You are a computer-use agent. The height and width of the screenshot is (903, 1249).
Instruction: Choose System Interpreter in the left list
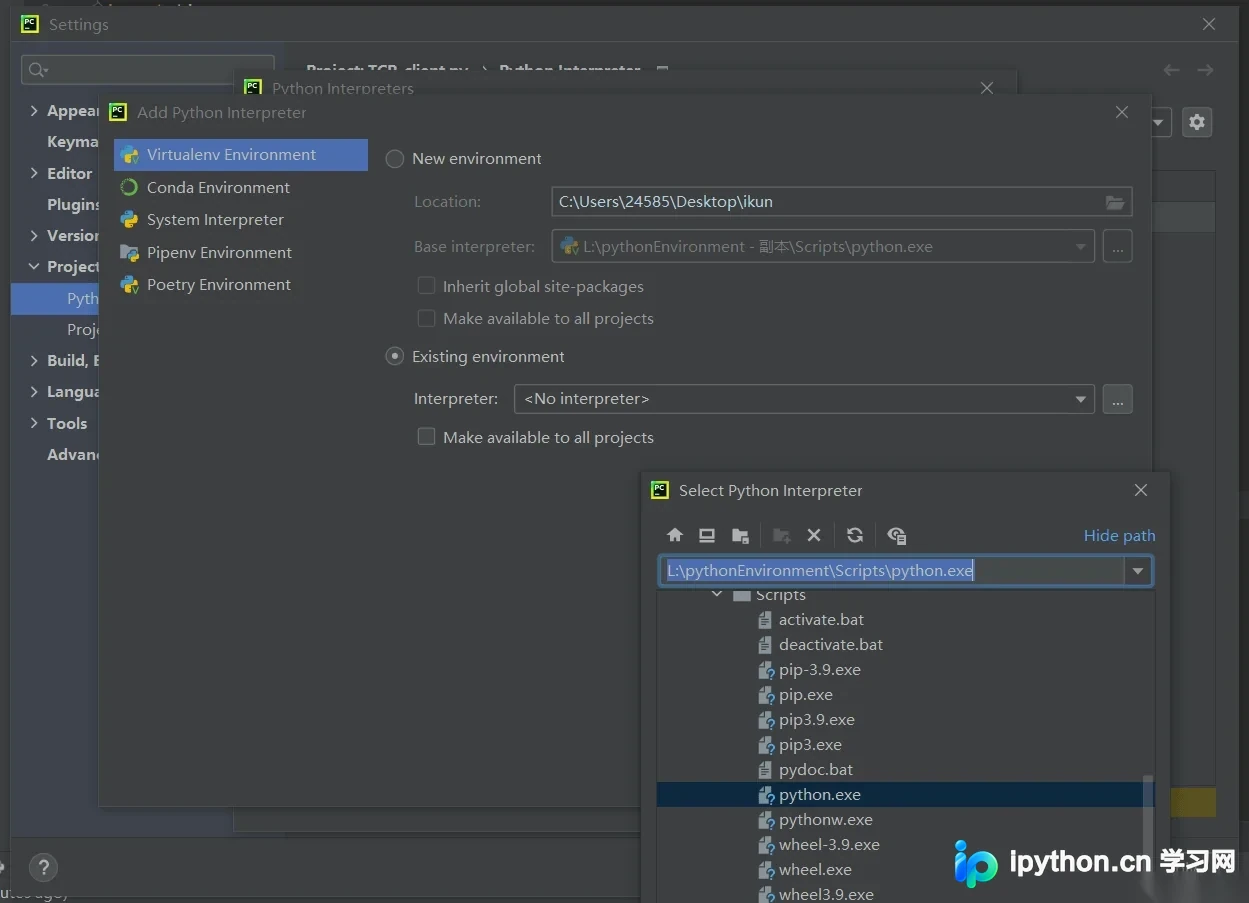click(240, 220)
